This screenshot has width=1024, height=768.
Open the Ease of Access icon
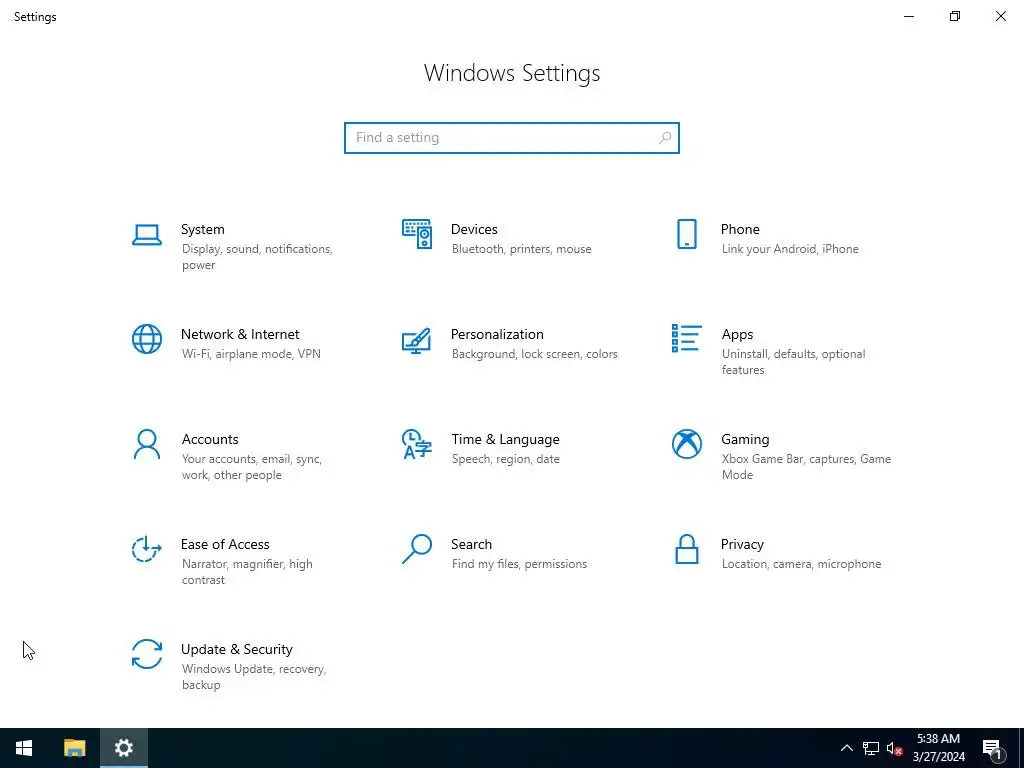pos(147,549)
